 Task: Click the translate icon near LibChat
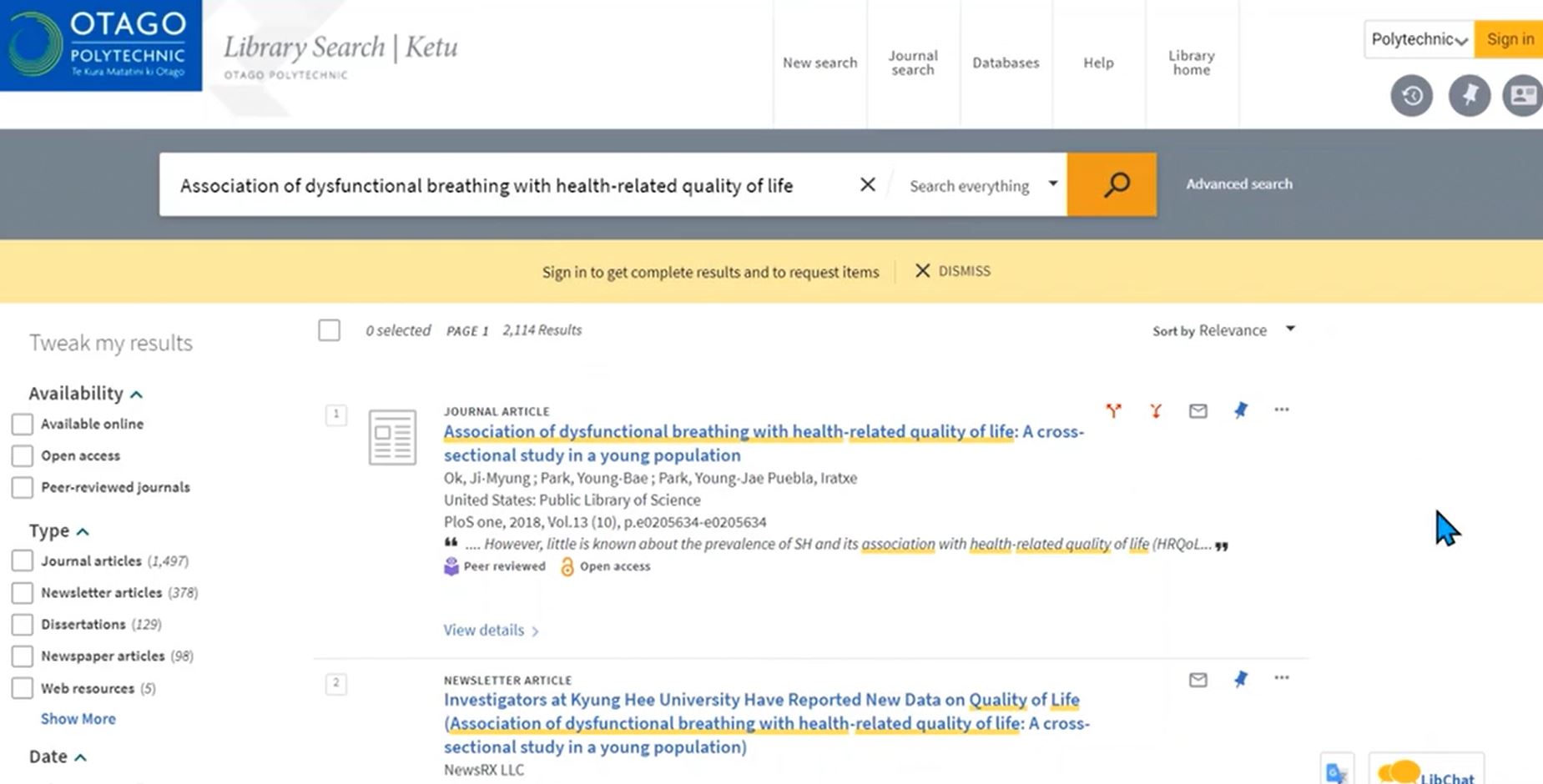[x=1337, y=771]
